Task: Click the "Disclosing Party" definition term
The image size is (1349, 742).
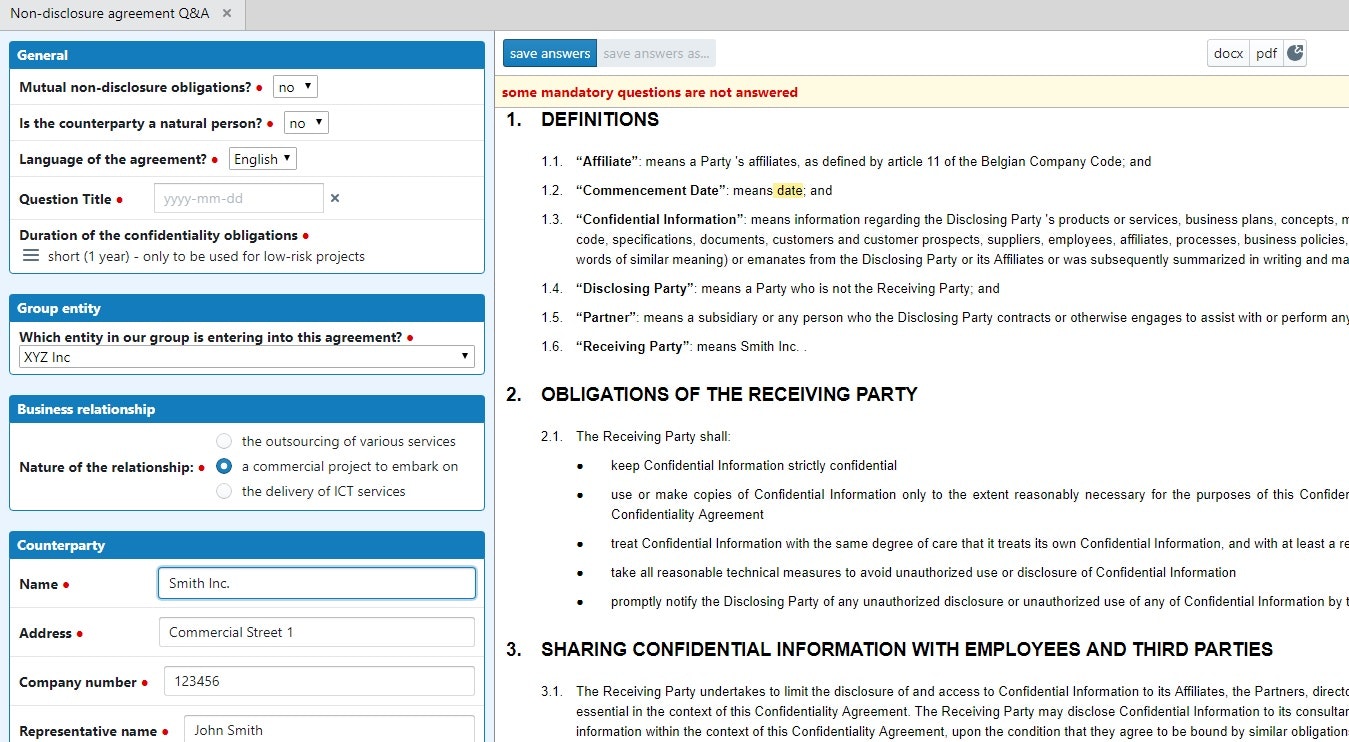Action: pyautogui.click(x=635, y=288)
